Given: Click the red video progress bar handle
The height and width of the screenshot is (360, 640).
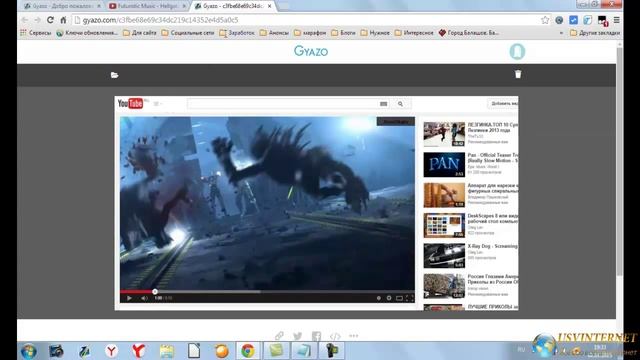Looking at the screenshot, I should (155, 291).
